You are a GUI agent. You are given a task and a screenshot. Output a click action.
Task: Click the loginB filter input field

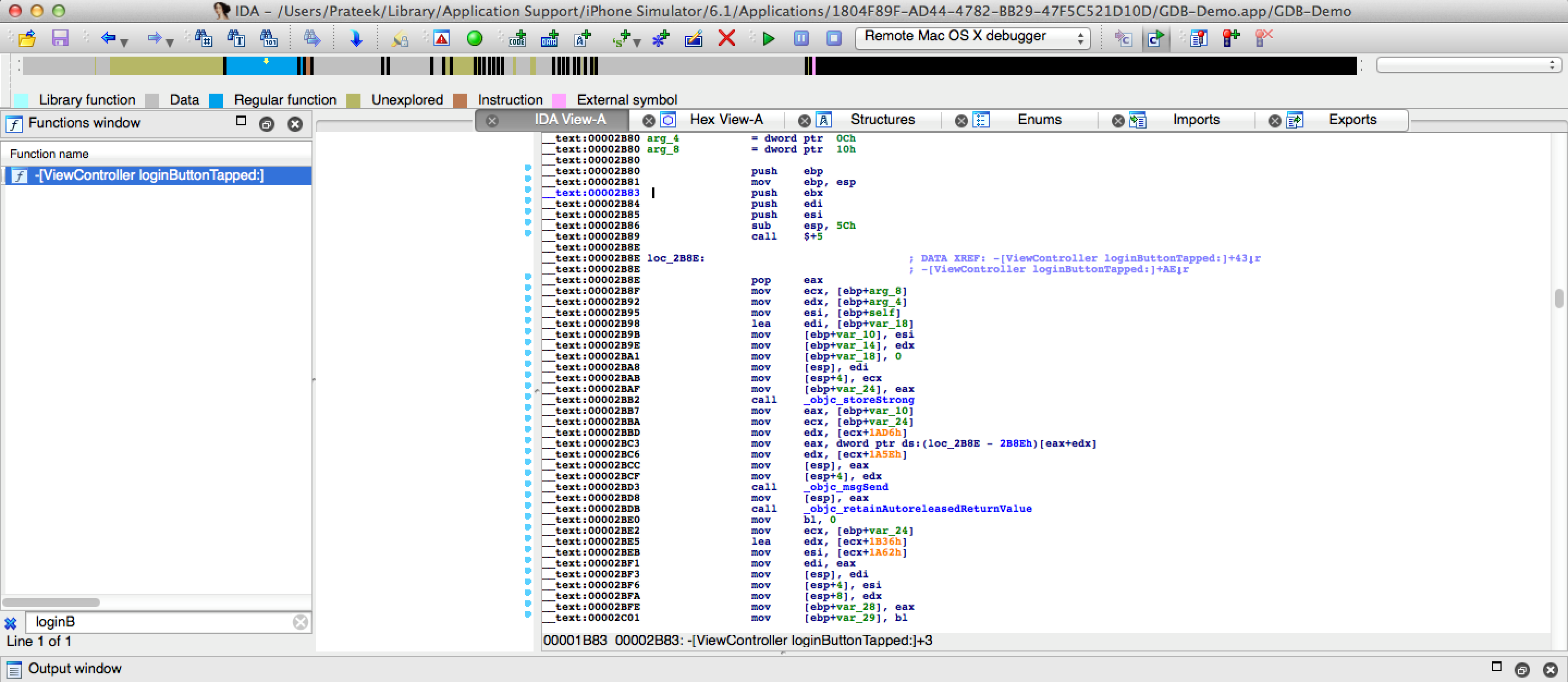pyautogui.click(x=158, y=622)
